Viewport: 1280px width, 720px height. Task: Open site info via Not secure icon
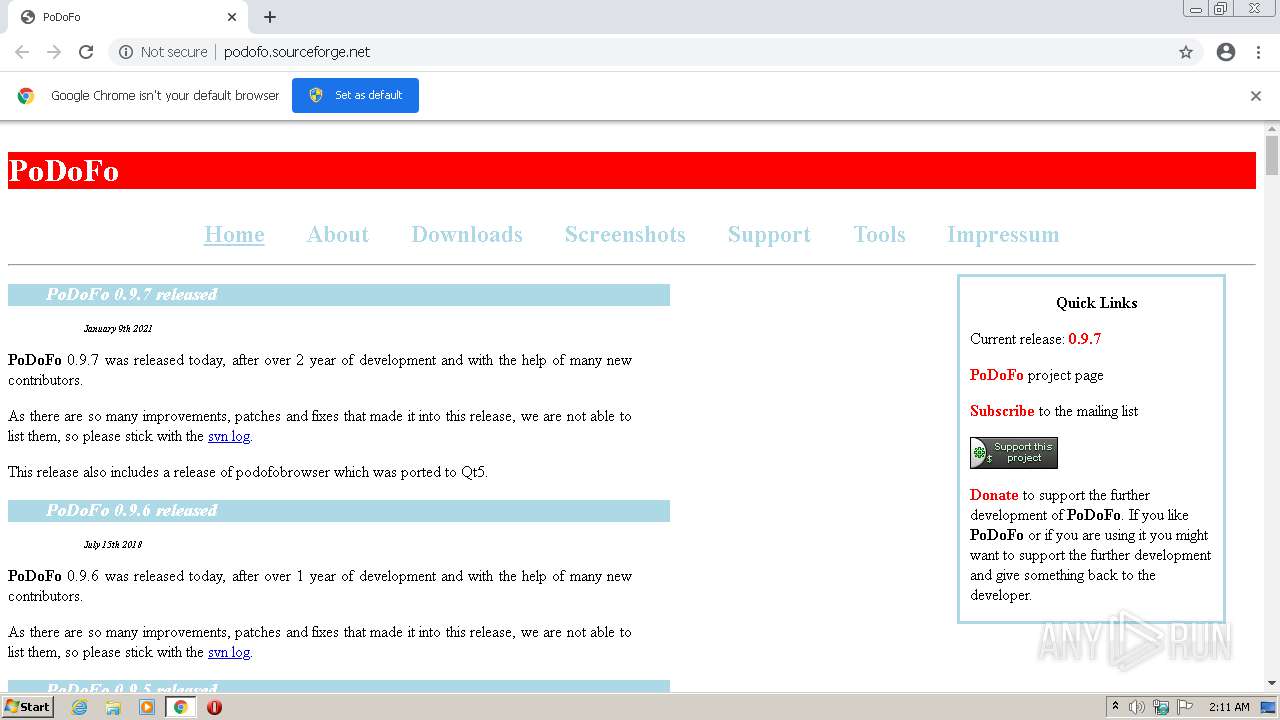(x=126, y=52)
